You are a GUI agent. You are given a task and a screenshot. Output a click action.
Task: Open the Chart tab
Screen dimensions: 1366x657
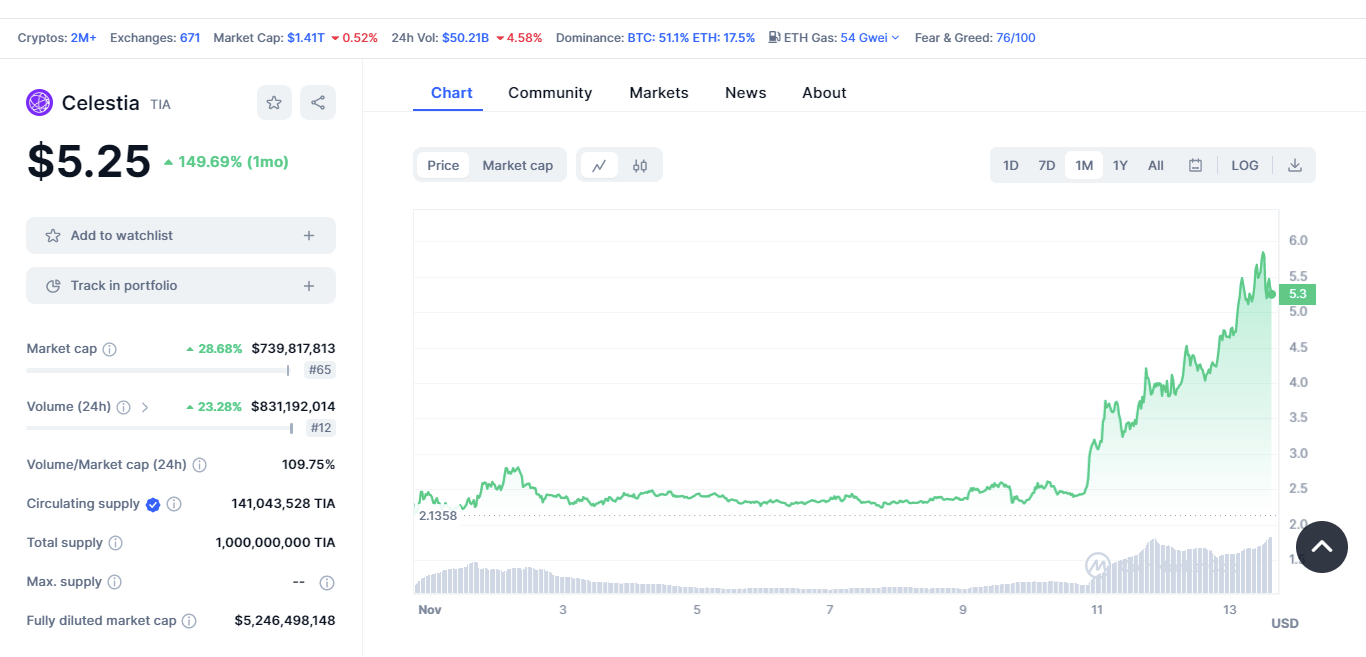point(452,93)
